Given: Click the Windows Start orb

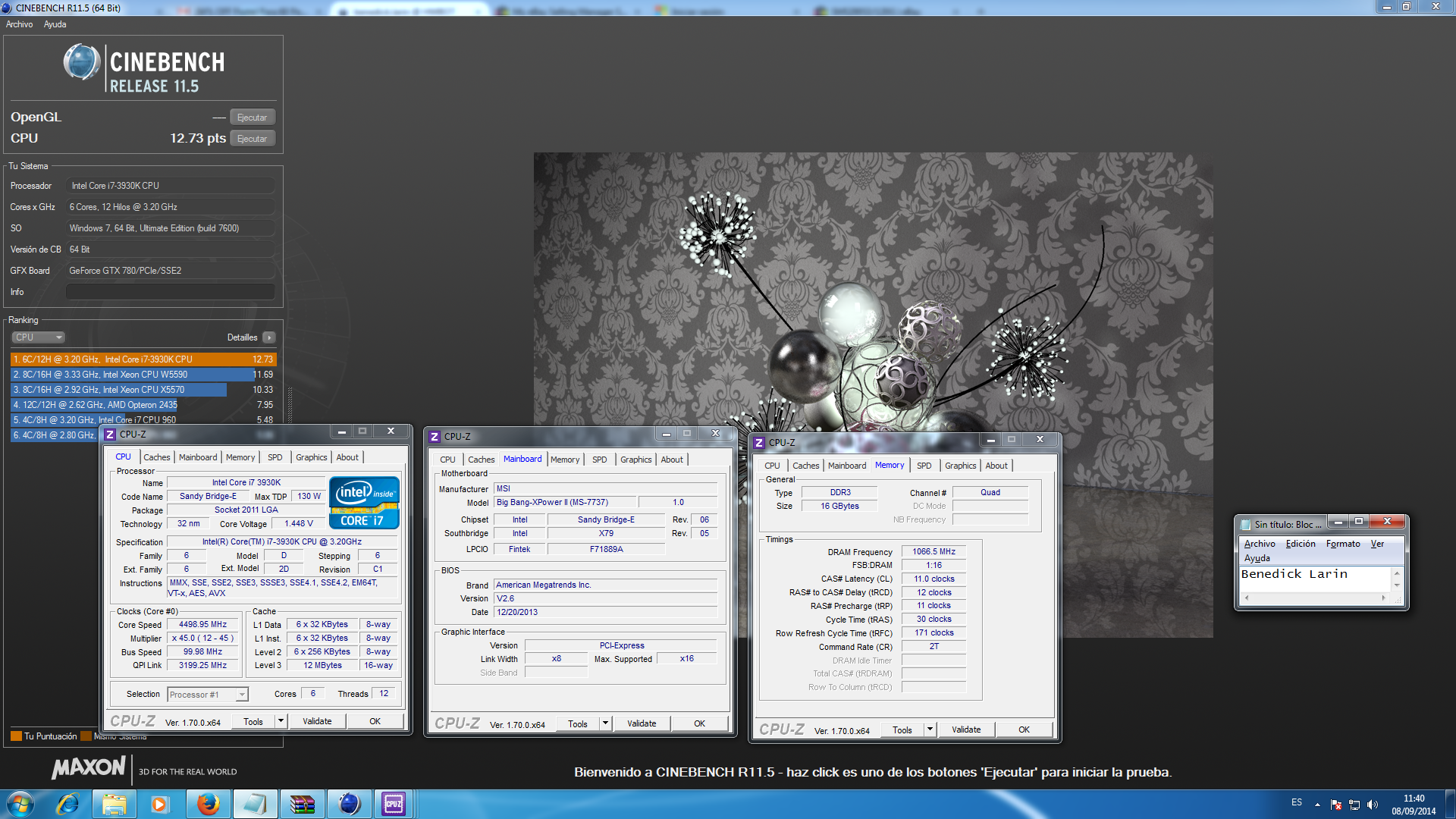Looking at the screenshot, I should pyautogui.click(x=20, y=804).
